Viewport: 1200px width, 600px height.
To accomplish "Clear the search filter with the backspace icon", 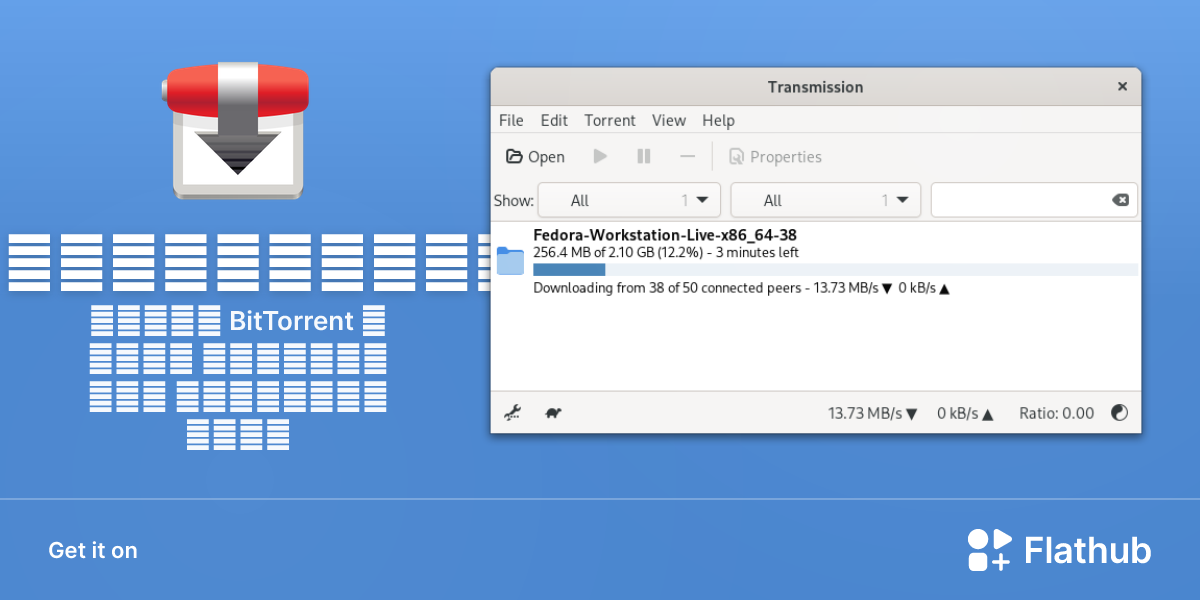I will click(x=1120, y=200).
